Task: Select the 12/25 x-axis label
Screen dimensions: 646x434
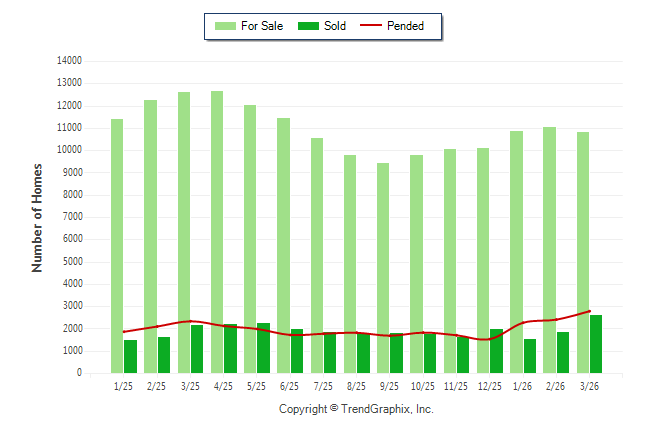Action: coord(489,385)
